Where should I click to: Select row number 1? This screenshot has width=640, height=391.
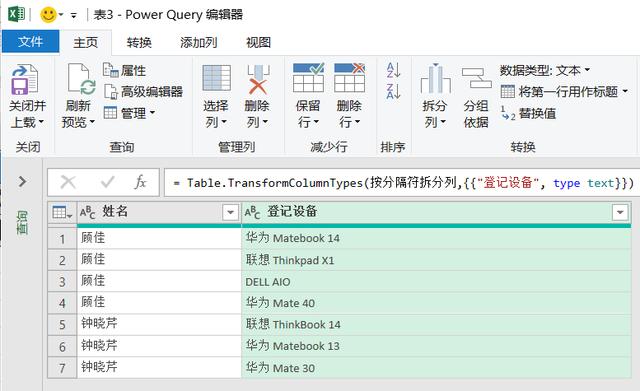pos(62,238)
